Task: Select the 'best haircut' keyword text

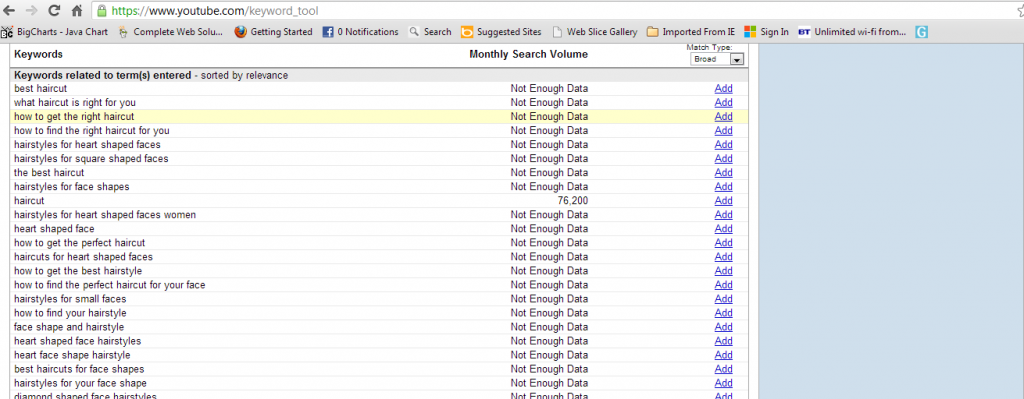Action: pos(40,88)
